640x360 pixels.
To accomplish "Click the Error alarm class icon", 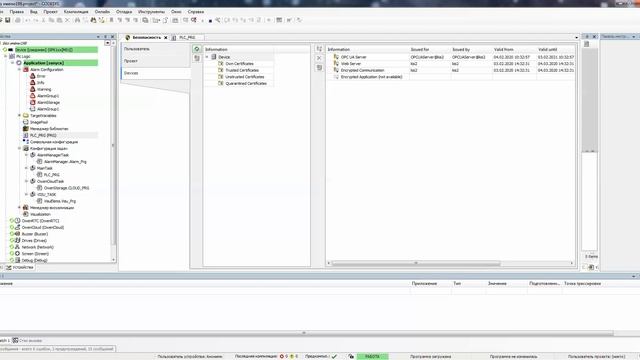I will pos(33,76).
